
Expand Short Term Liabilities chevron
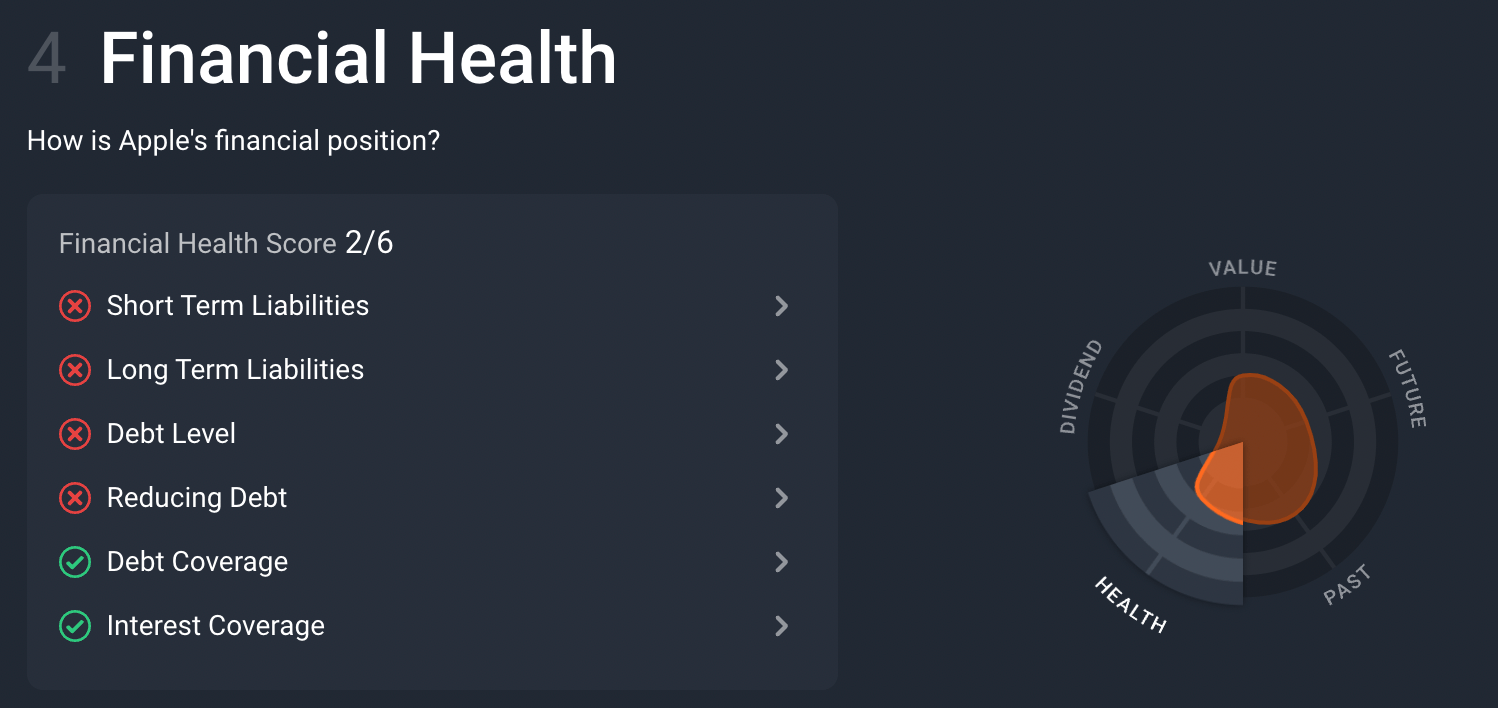pyautogui.click(x=782, y=306)
